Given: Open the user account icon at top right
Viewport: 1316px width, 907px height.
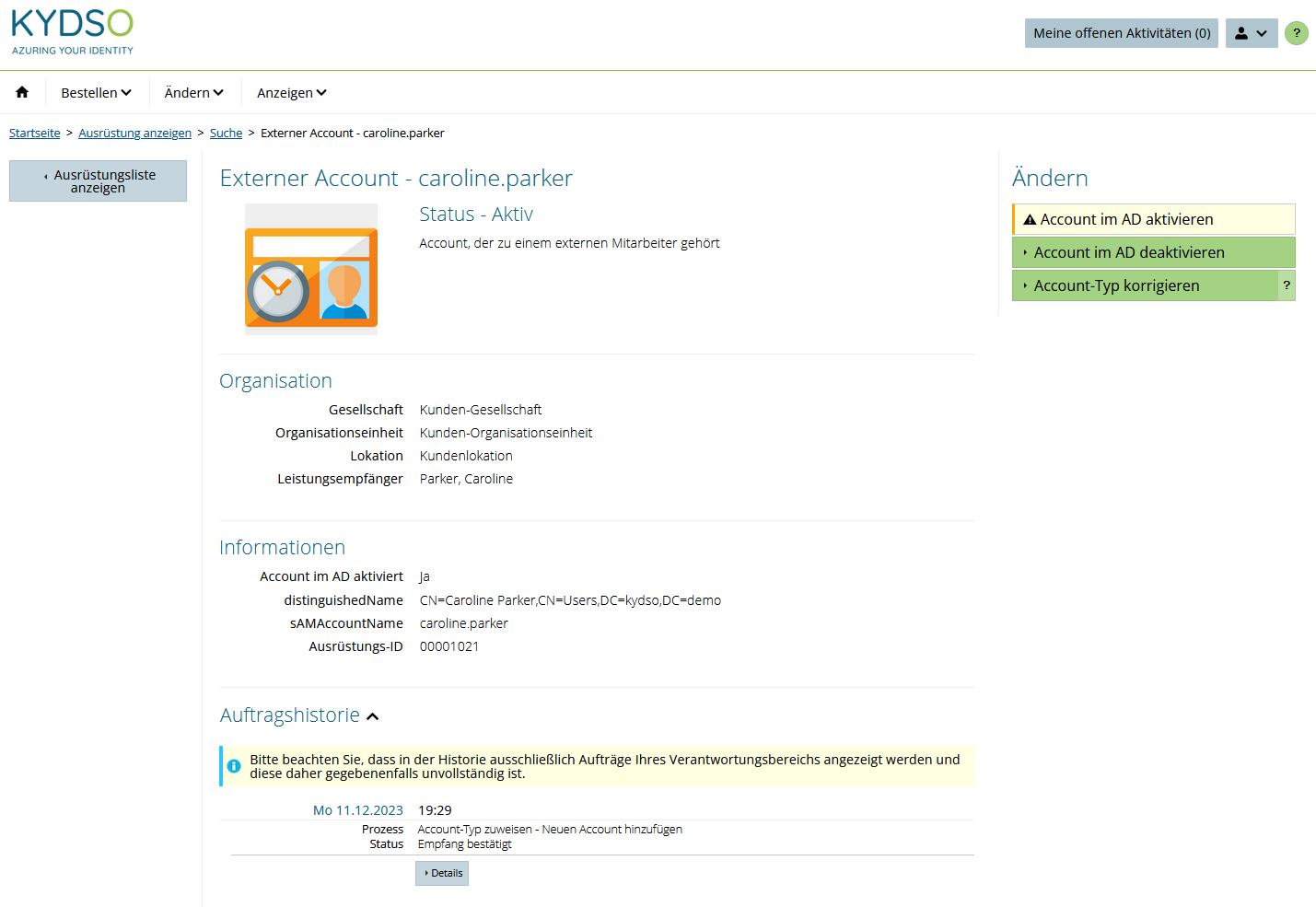Looking at the screenshot, I should tap(1241, 32).
